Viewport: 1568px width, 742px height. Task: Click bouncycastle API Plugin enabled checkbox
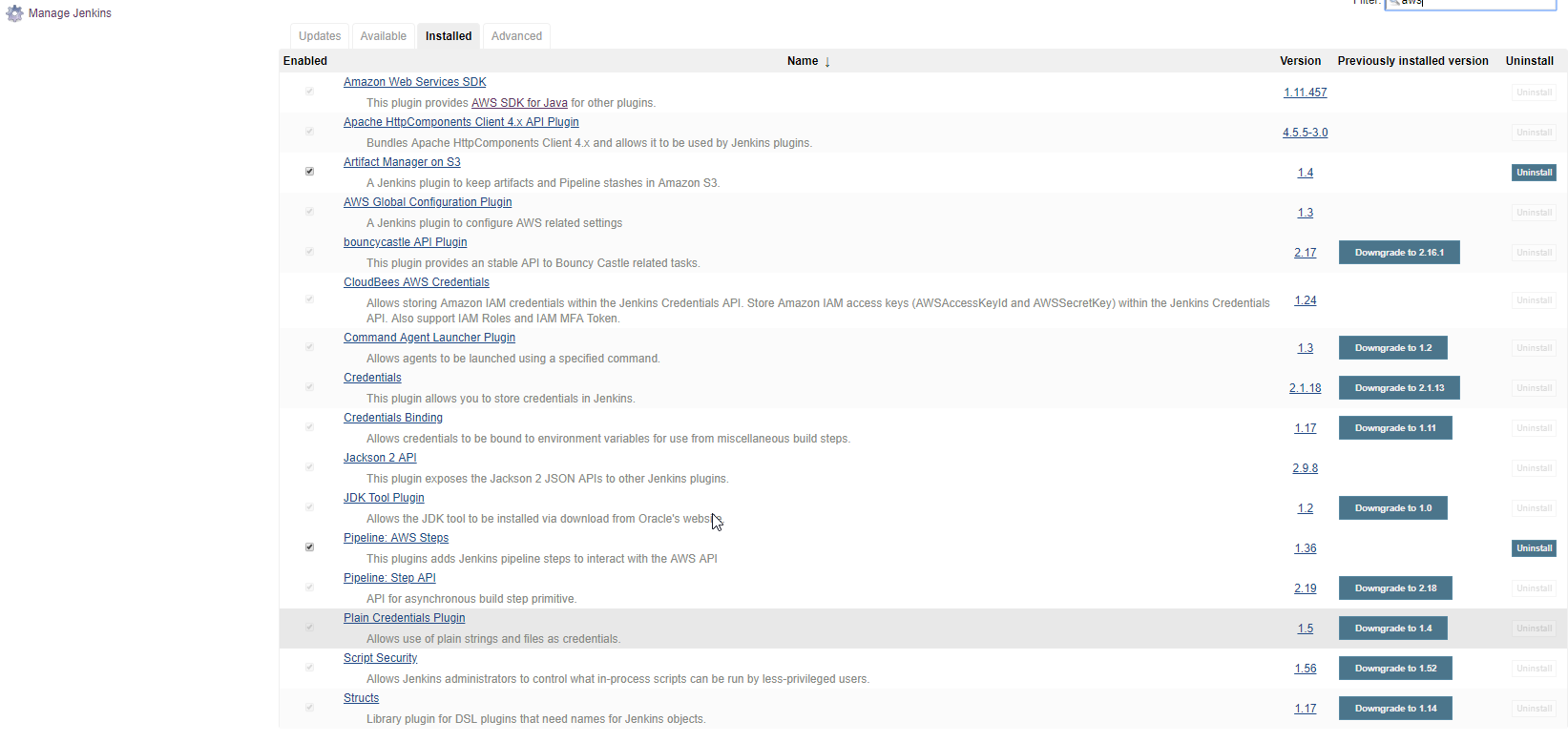tap(309, 252)
